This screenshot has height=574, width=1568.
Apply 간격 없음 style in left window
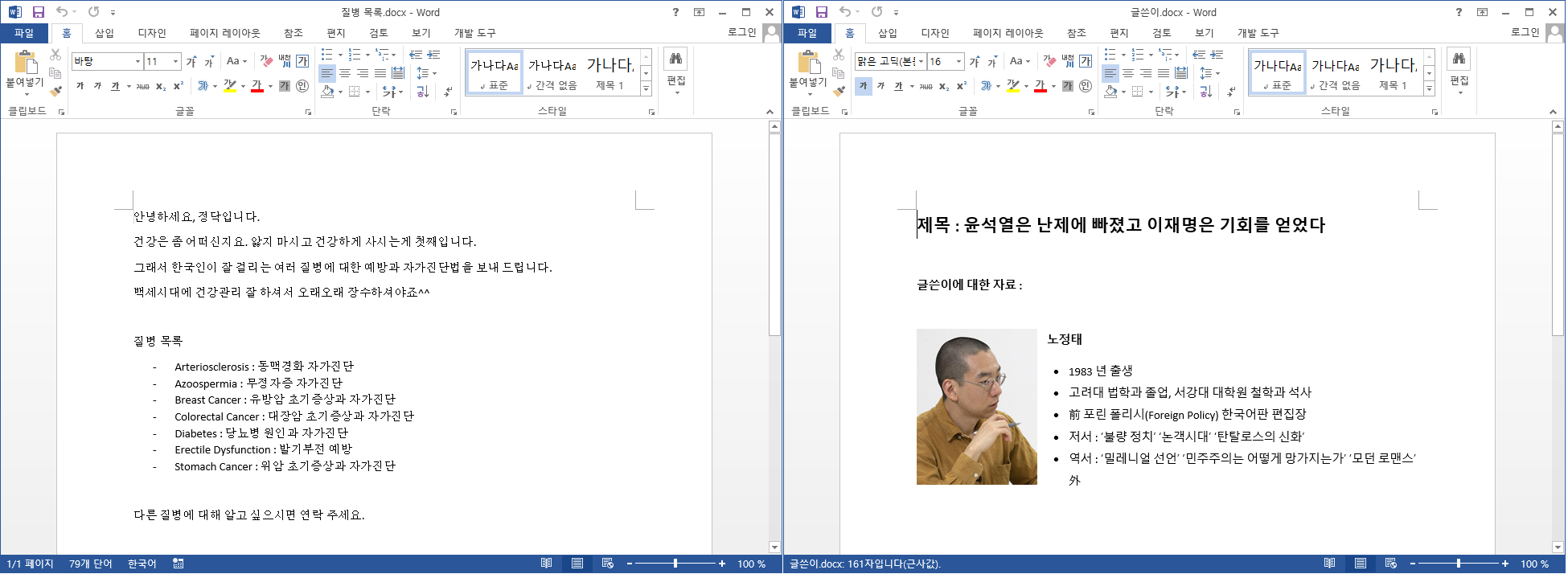pyautogui.click(x=552, y=72)
